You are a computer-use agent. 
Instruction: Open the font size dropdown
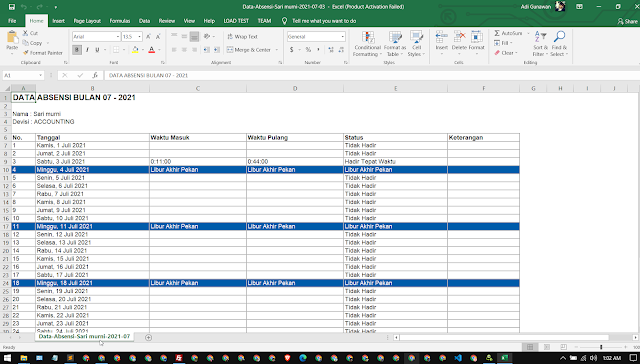(140, 37)
